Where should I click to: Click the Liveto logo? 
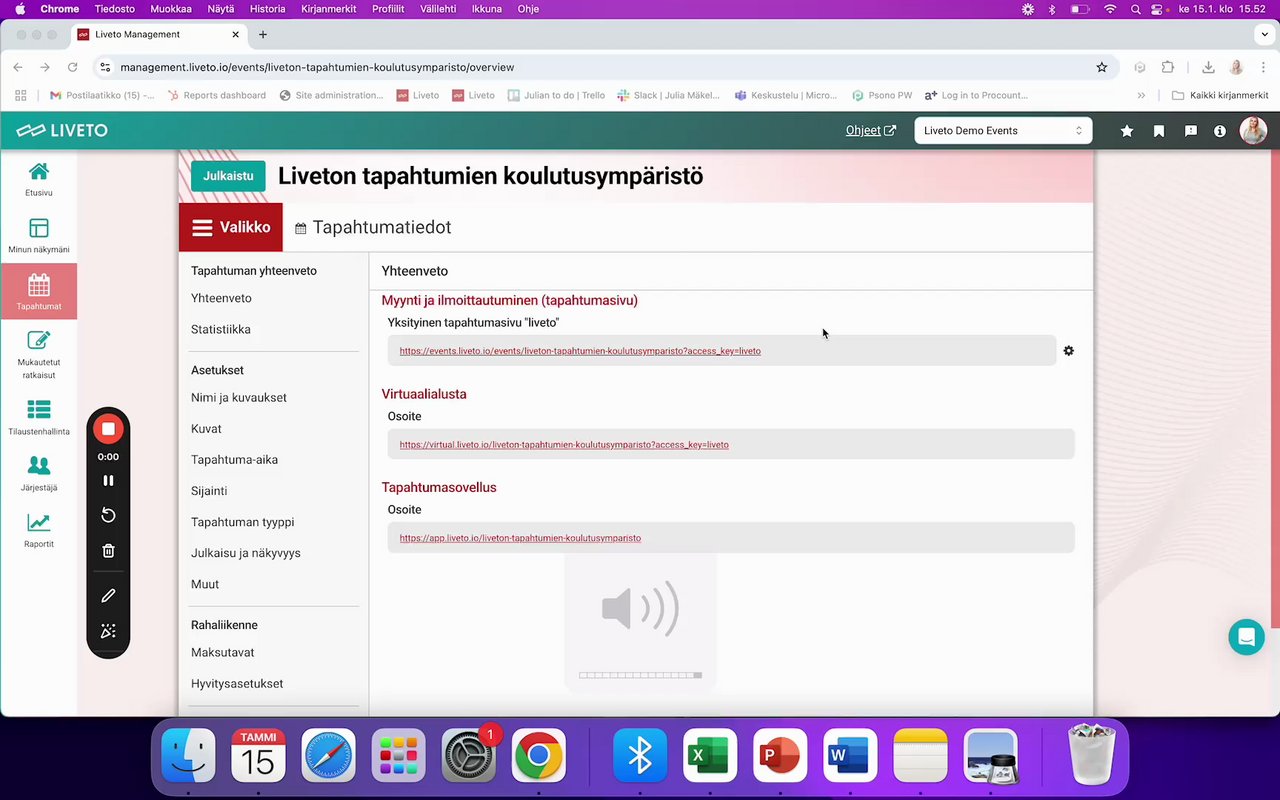tap(62, 131)
